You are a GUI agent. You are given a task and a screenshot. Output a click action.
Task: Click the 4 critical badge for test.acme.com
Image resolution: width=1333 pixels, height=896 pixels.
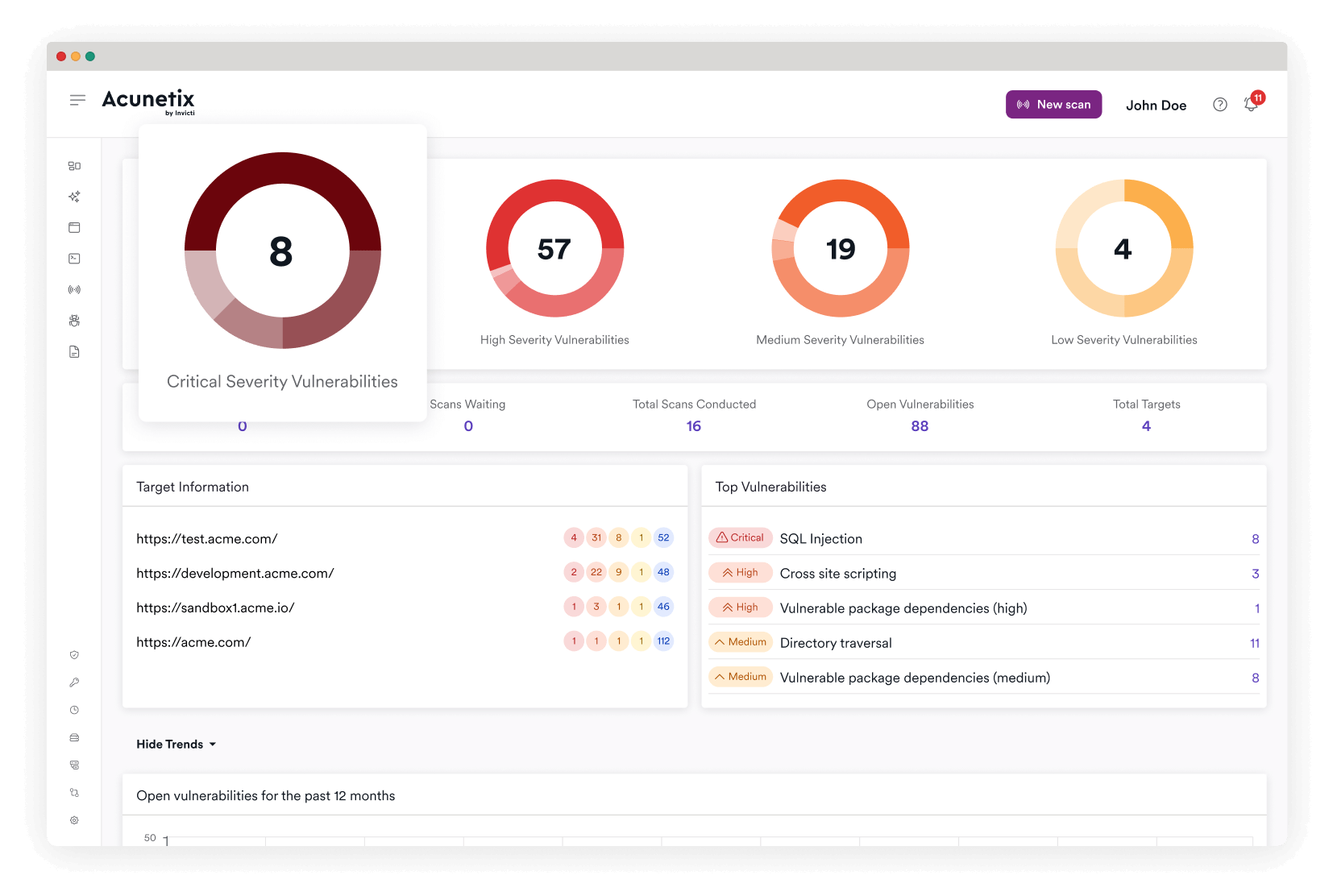click(x=574, y=537)
